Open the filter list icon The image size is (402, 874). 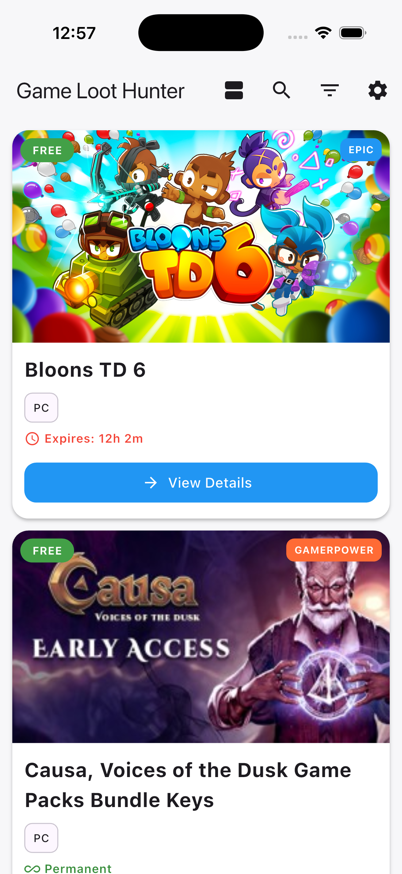(330, 90)
